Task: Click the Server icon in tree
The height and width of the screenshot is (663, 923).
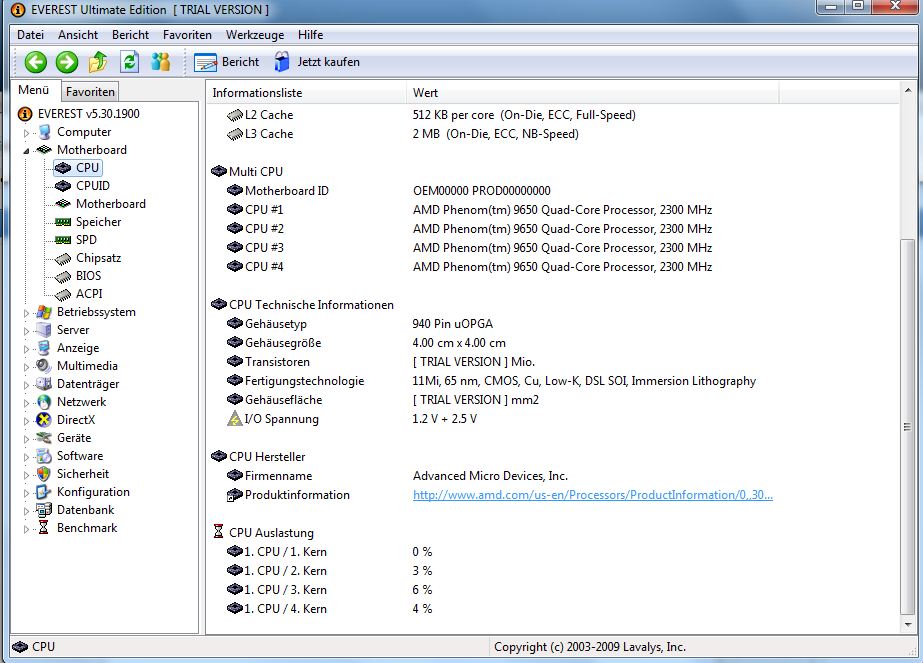Action: 44,330
